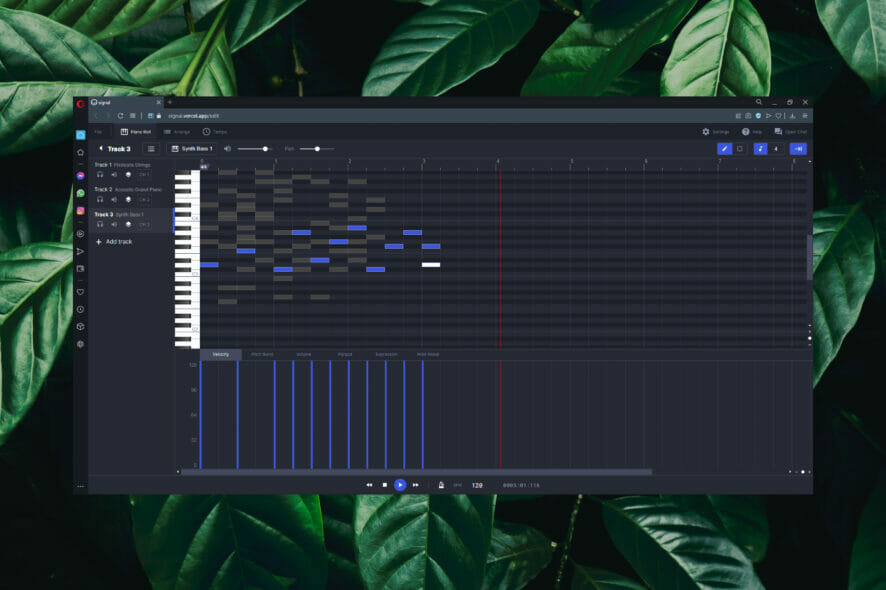Open the File menu
This screenshot has width=886, height=590.
click(x=98, y=132)
